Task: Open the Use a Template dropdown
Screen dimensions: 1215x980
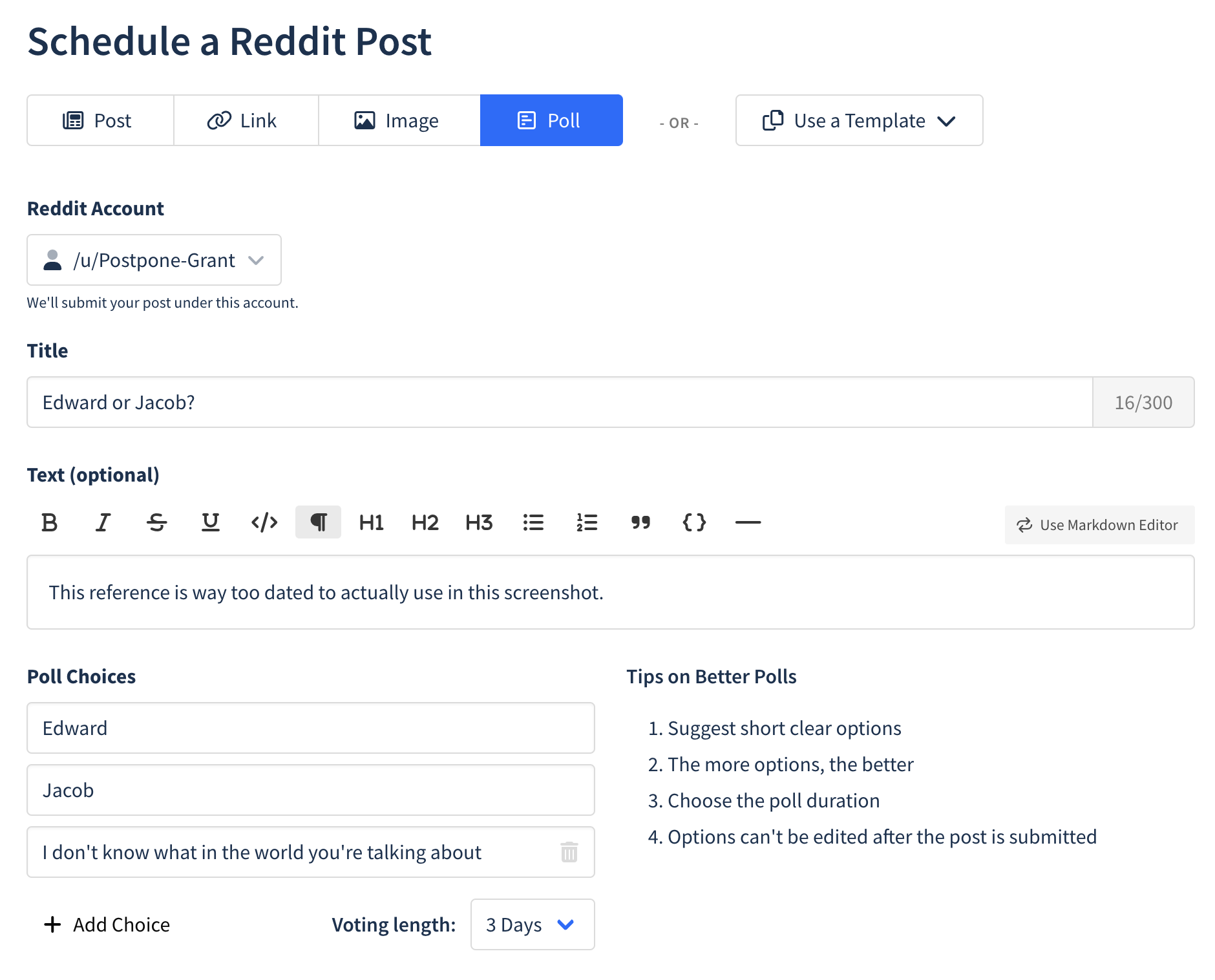Action: (860, 120)
